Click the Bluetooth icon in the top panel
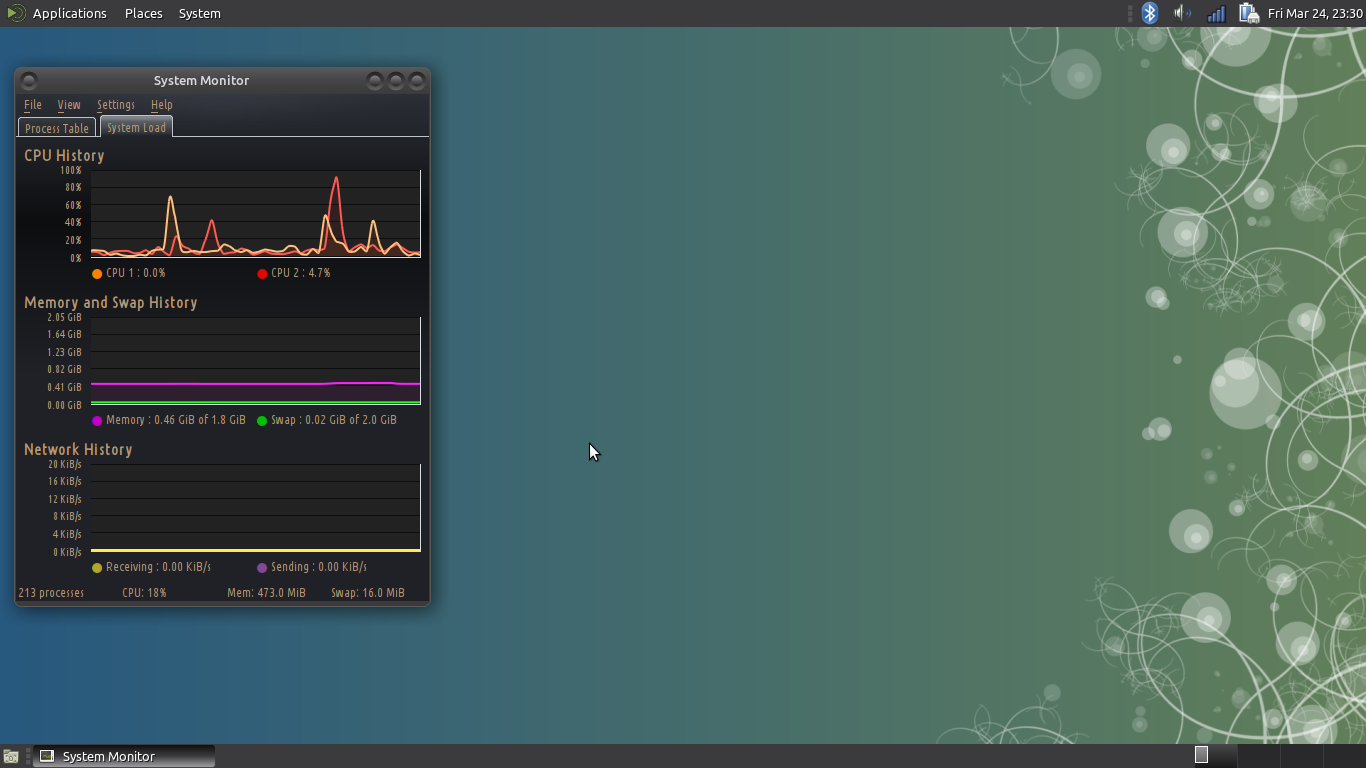Image resolution: width=1366 pixels, height=768 pixels. (1150, 13)
